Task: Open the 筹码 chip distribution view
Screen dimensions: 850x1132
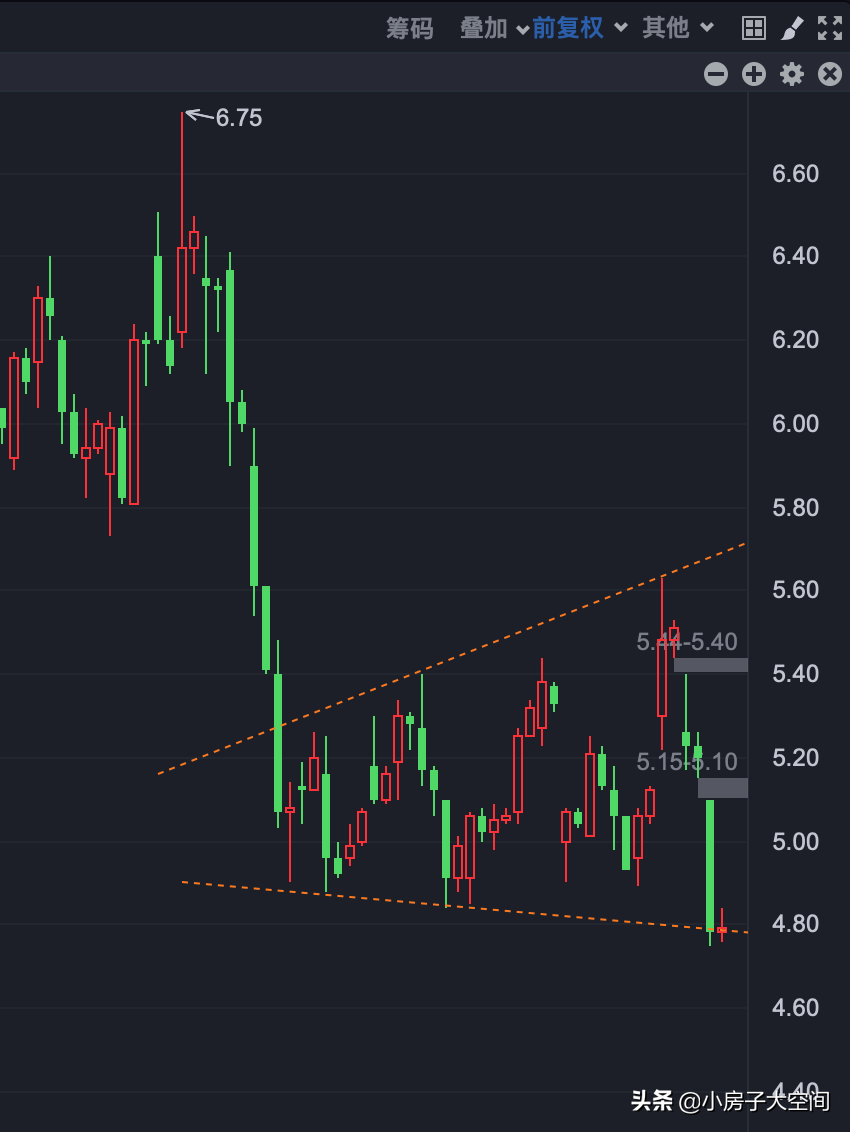Action: pyautogui.click(x=409, y=28)
